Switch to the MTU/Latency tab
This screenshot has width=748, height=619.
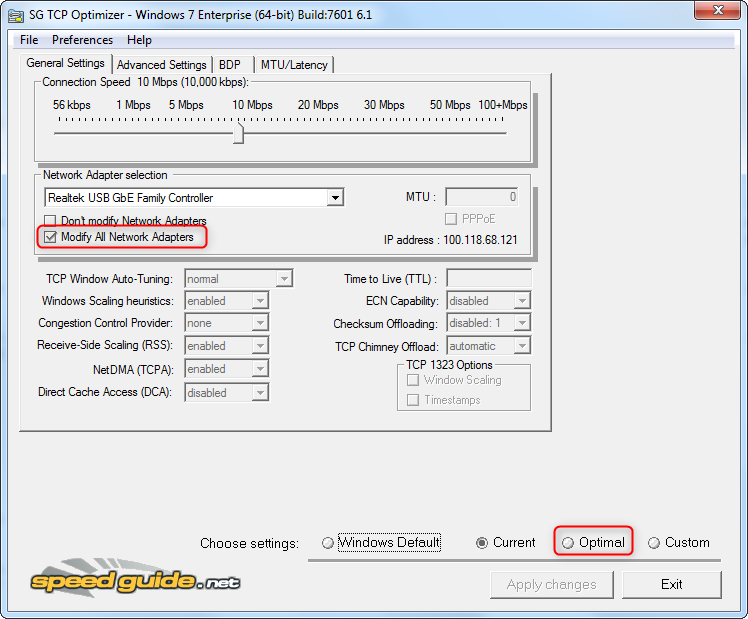(x=294, y=65)
